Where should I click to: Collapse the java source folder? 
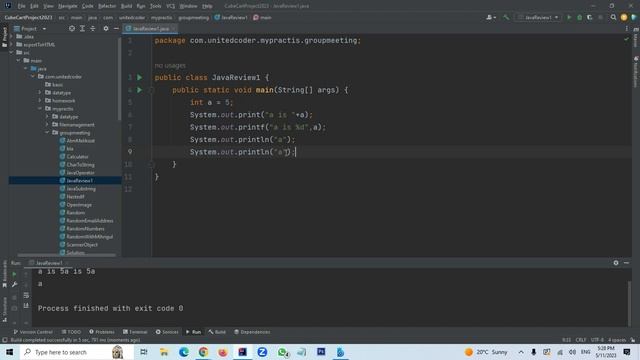tap(26, 69)
